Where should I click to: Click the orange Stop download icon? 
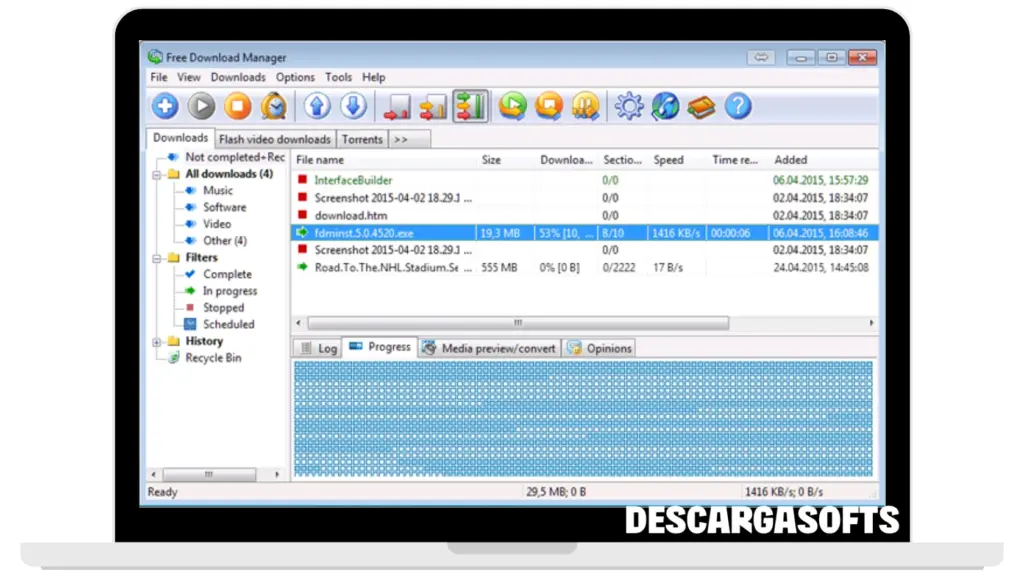click(237, 106)
